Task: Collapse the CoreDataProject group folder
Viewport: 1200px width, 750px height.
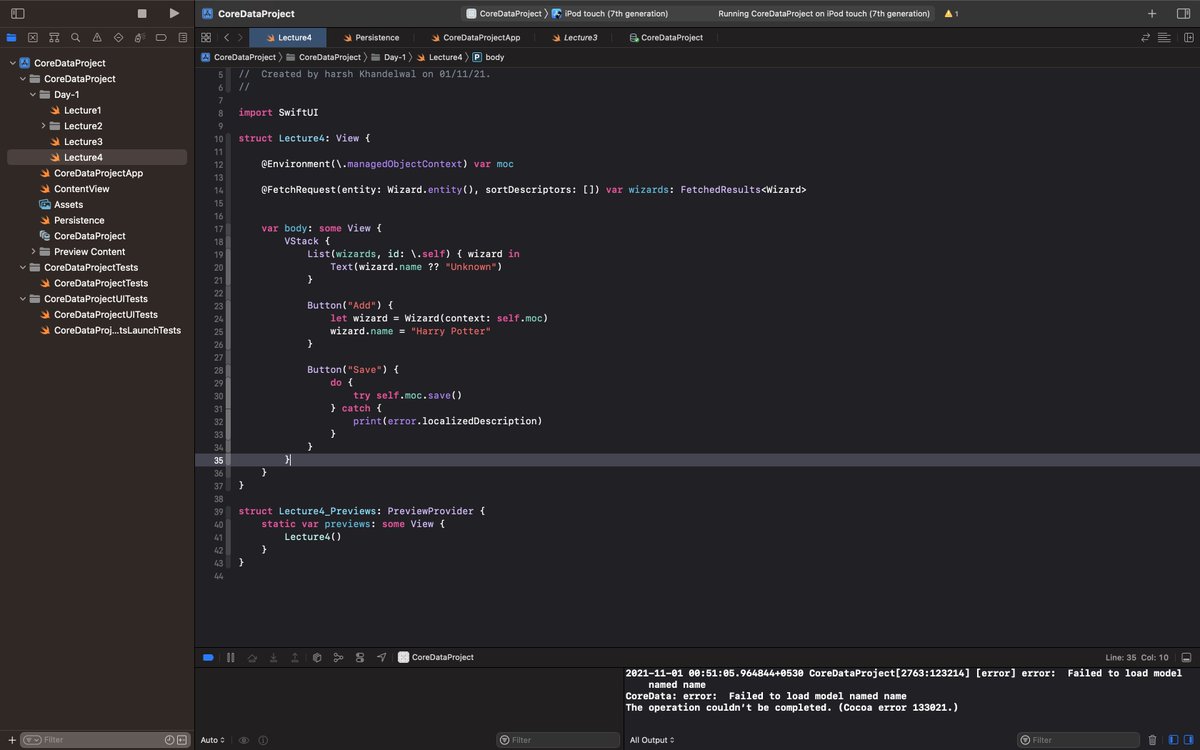Action: 22,79
